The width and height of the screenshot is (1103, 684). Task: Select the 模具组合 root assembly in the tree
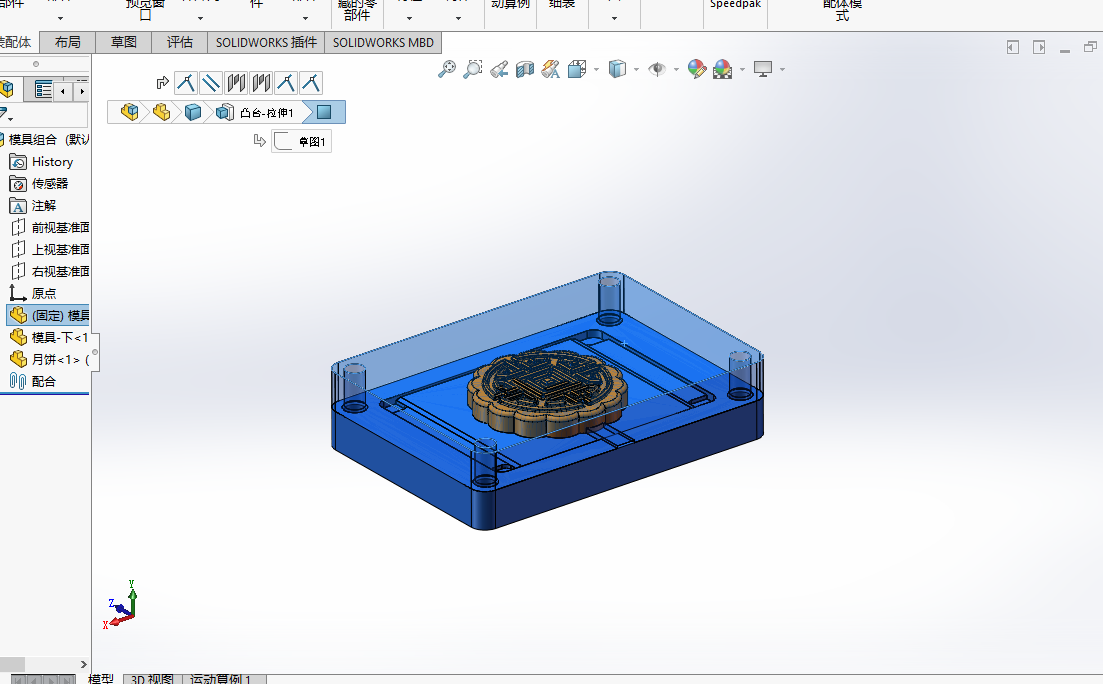pyautogui.click(x=45, y=139)
